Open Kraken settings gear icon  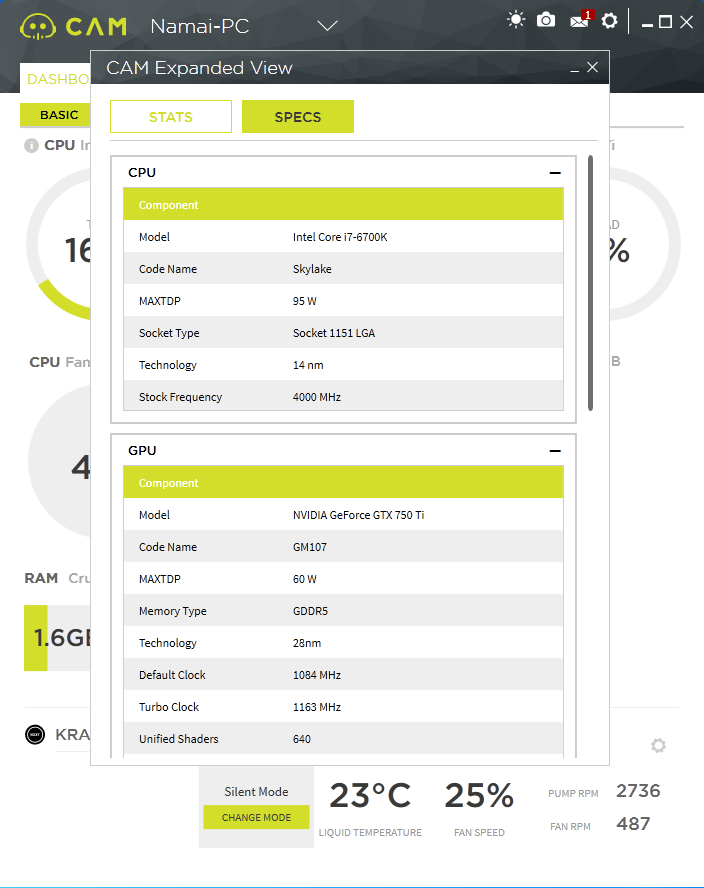[x=658, y=745]
